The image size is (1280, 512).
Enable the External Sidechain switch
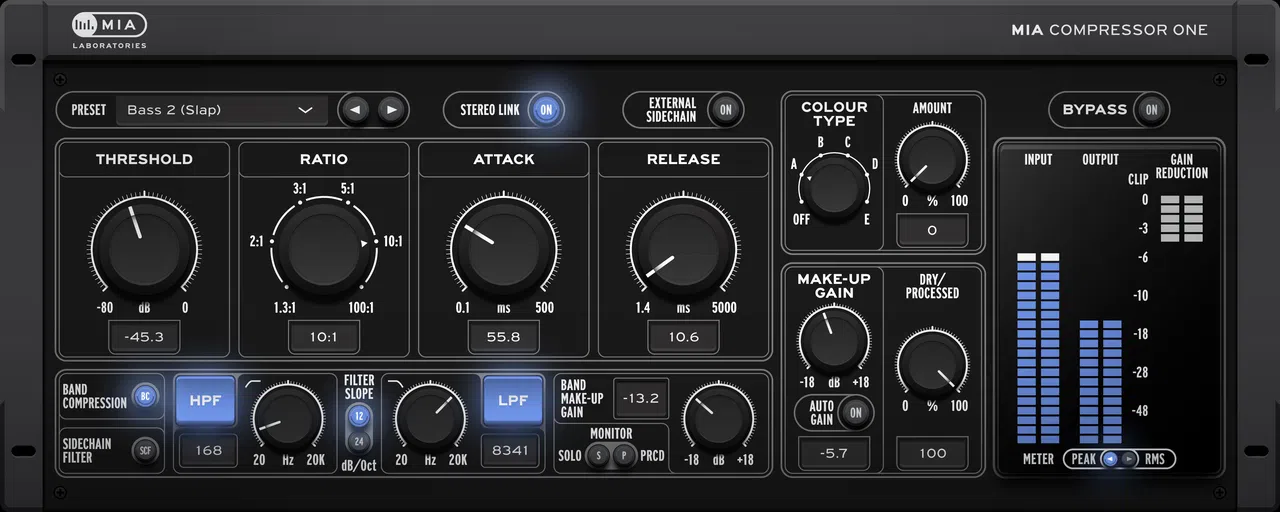coord(725,110)
